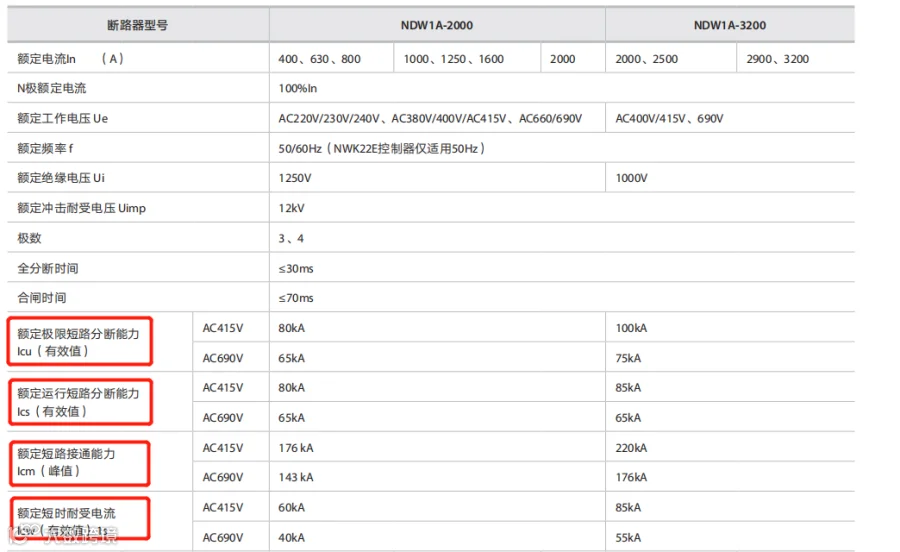
Task: Select 'AC690V' in the Ics row group
Action: (223, 418)
